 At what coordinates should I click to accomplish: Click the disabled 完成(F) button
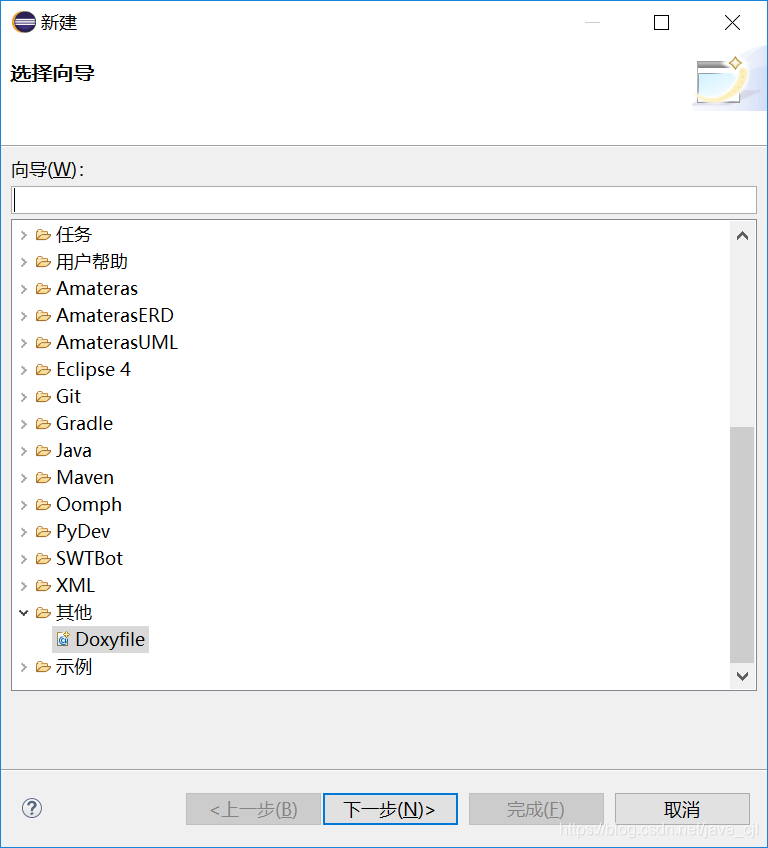click(x=536, y=809)
